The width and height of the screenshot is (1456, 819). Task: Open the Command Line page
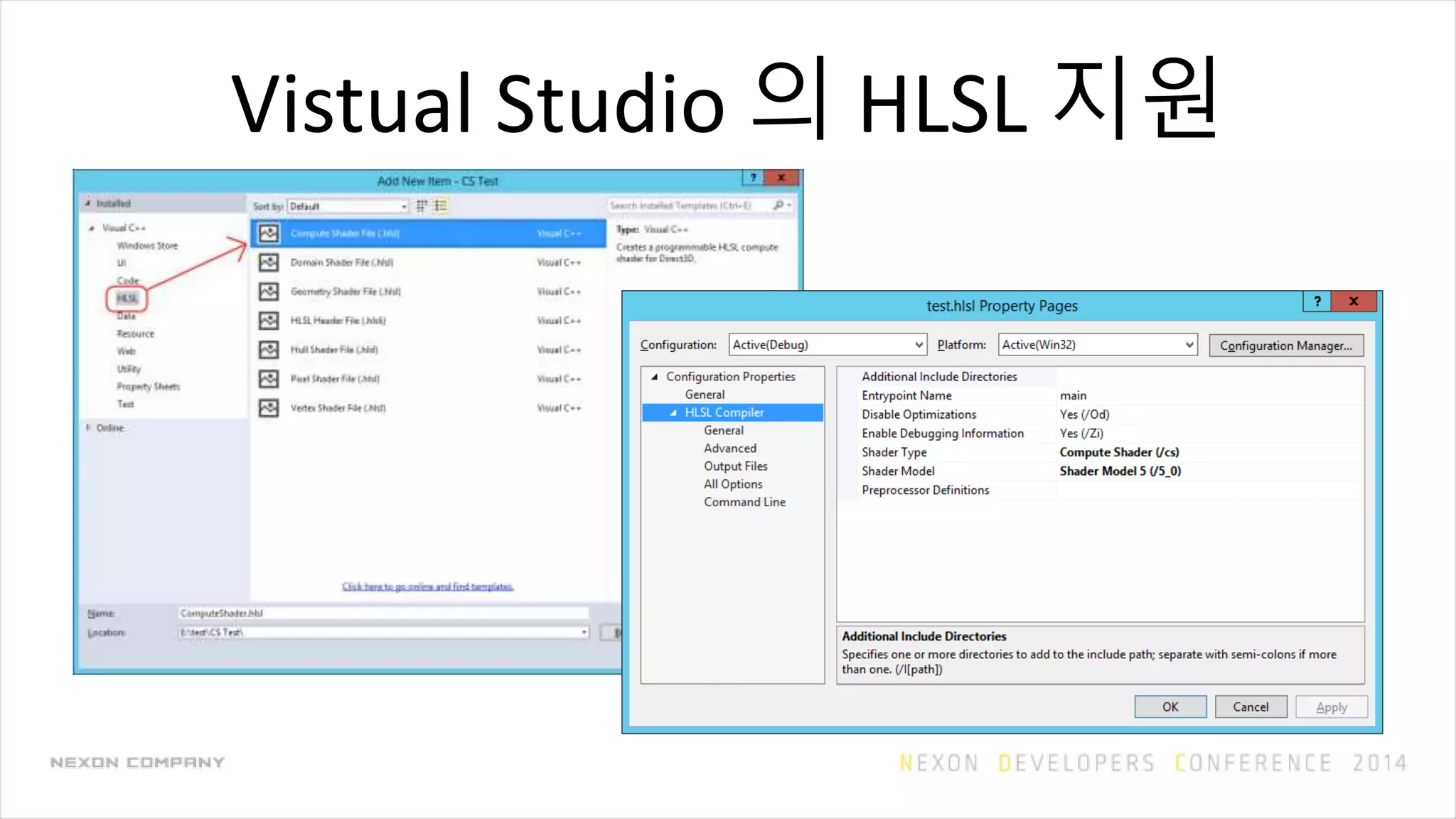tap(744, 502)
